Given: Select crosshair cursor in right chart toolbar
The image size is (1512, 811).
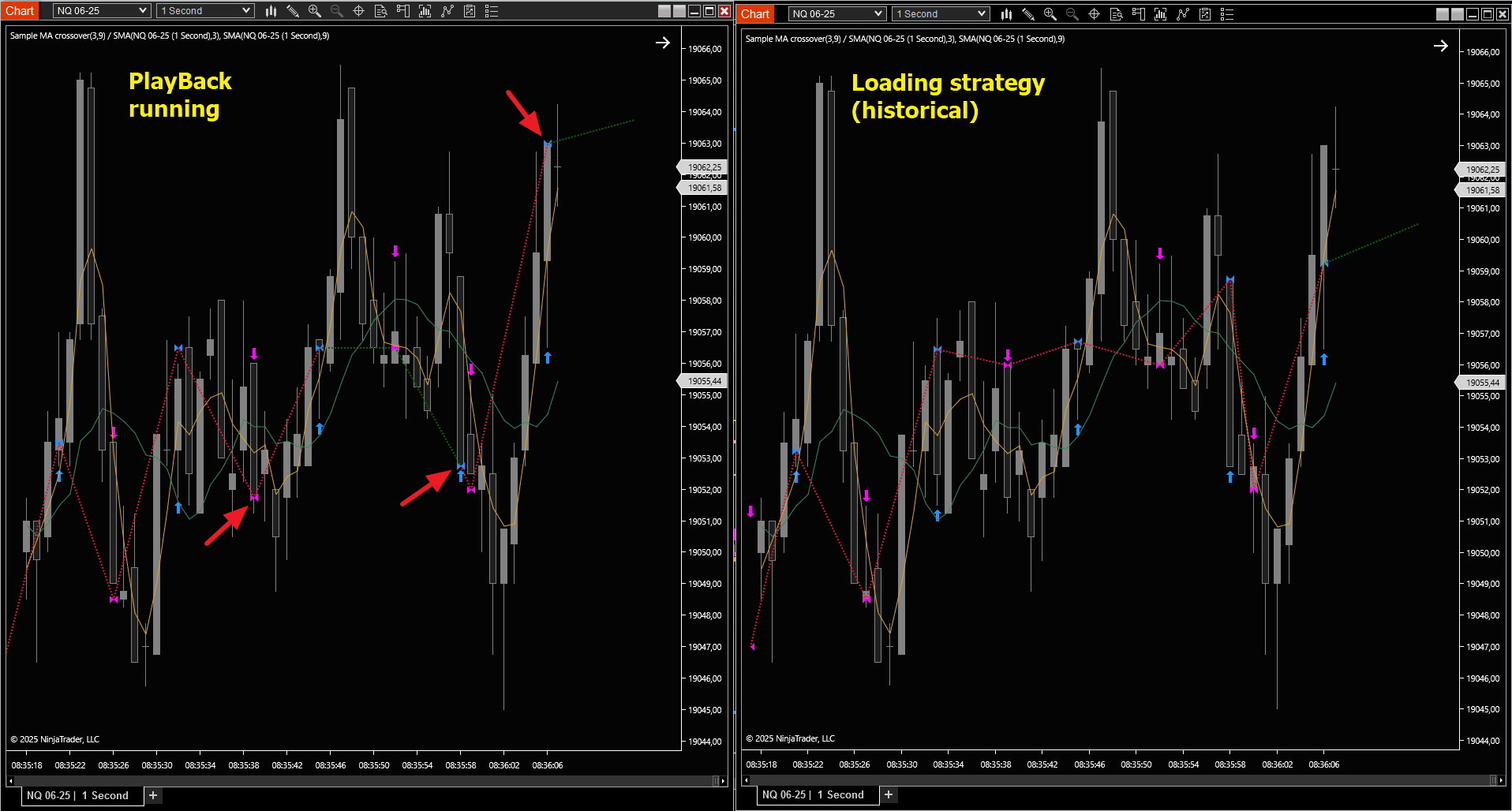Looking at the screenshot, I should point(1095,14).
